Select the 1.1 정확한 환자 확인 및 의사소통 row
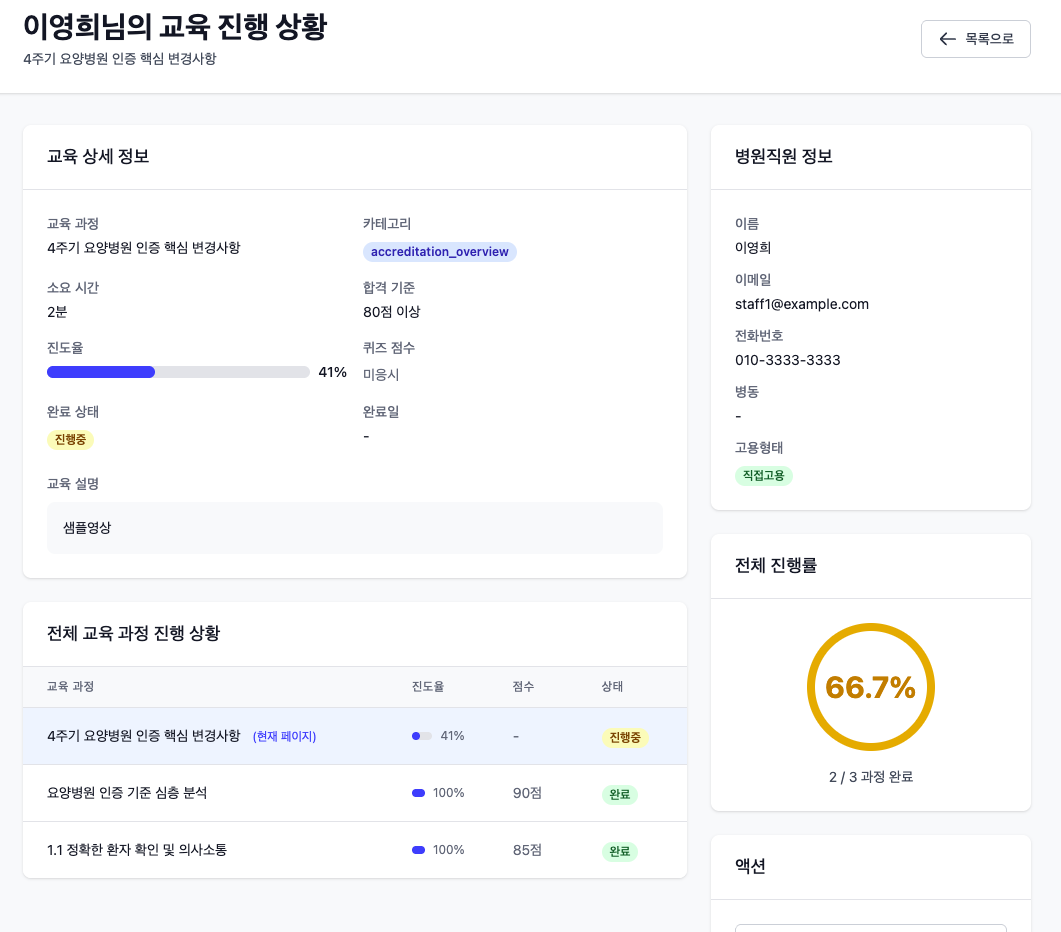This screenshot has width=1061, height=932. click(300, 850)
